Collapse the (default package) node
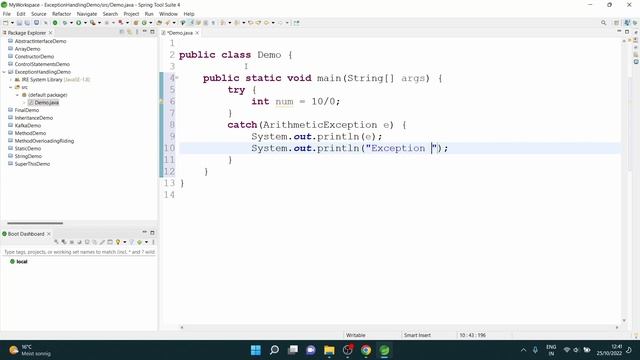Viewport: 640px width, 360px height. (18, 95)
